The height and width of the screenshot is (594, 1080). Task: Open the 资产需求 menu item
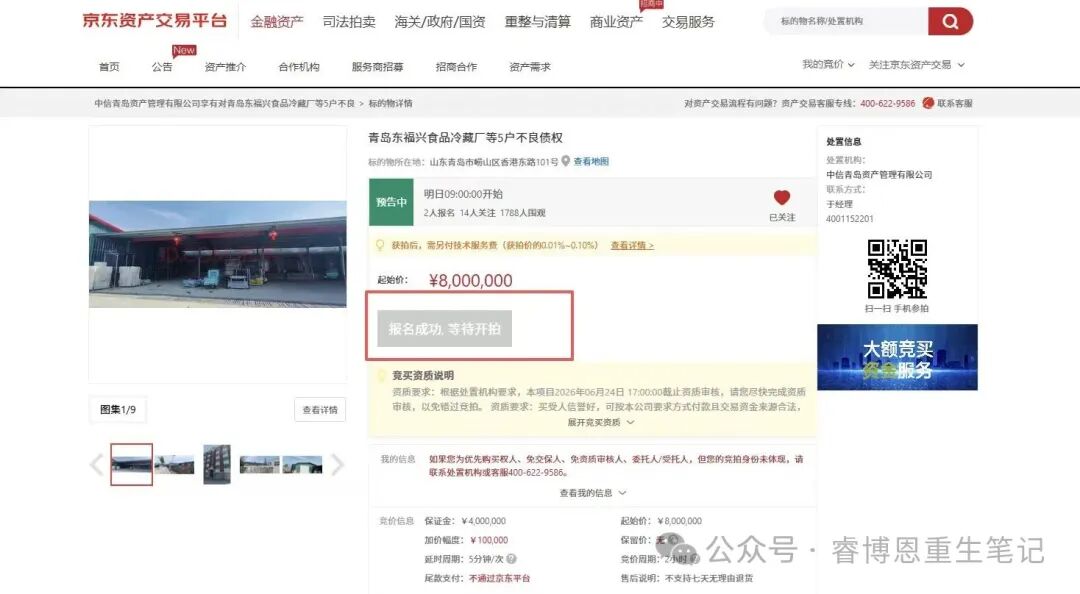pos(530,67)
